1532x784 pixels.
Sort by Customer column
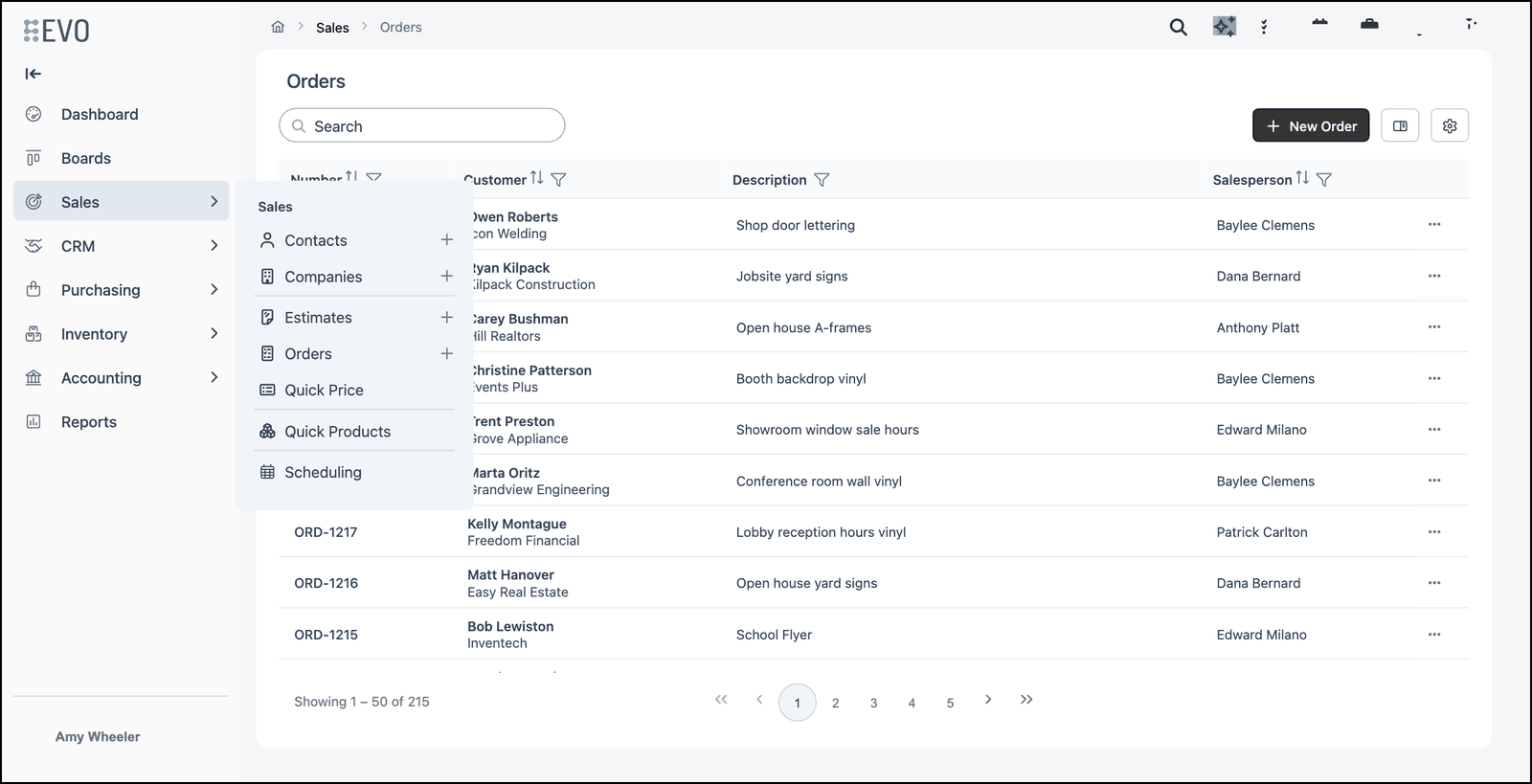[x=537, y=178]
